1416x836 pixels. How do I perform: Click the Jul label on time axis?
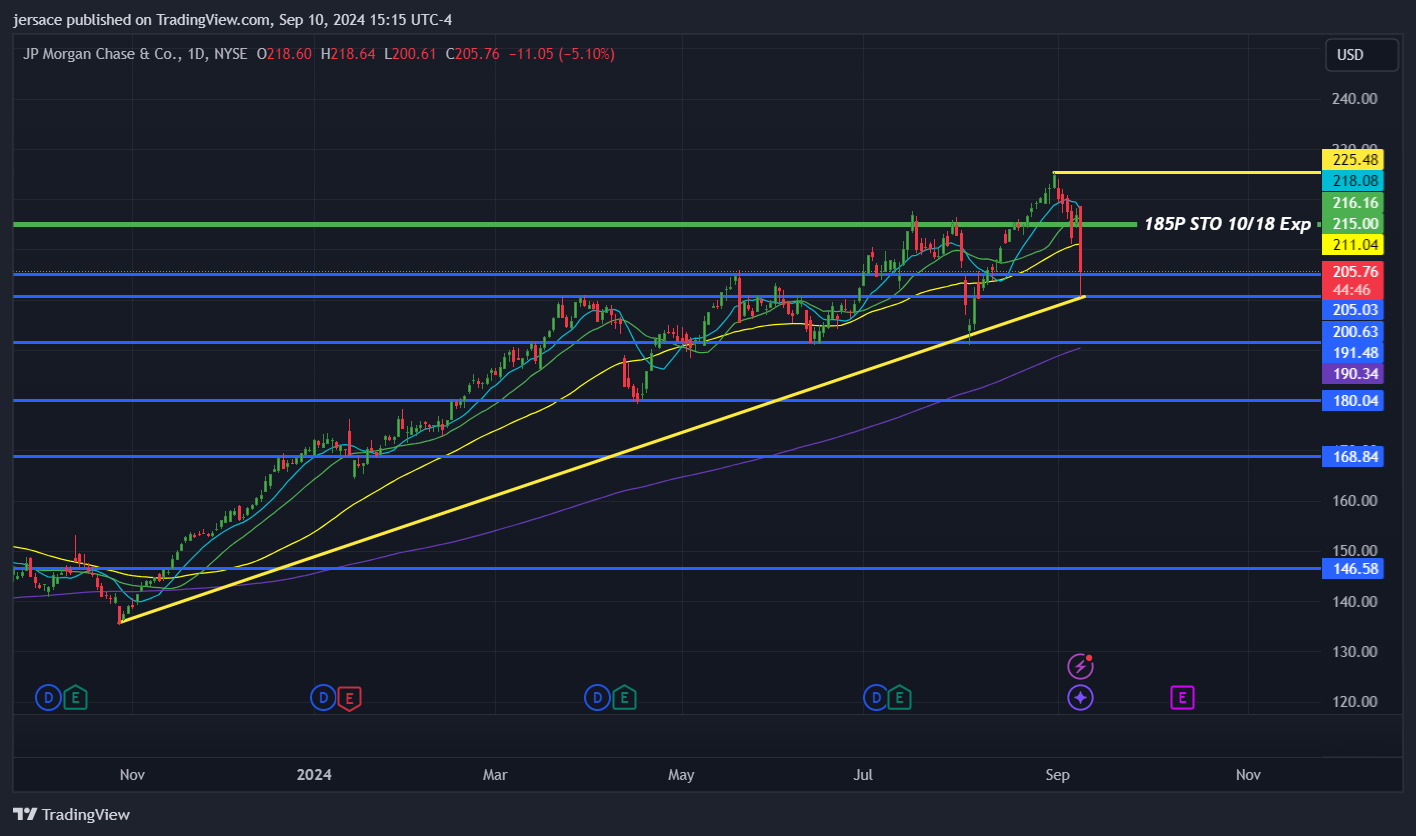(864, 775)
